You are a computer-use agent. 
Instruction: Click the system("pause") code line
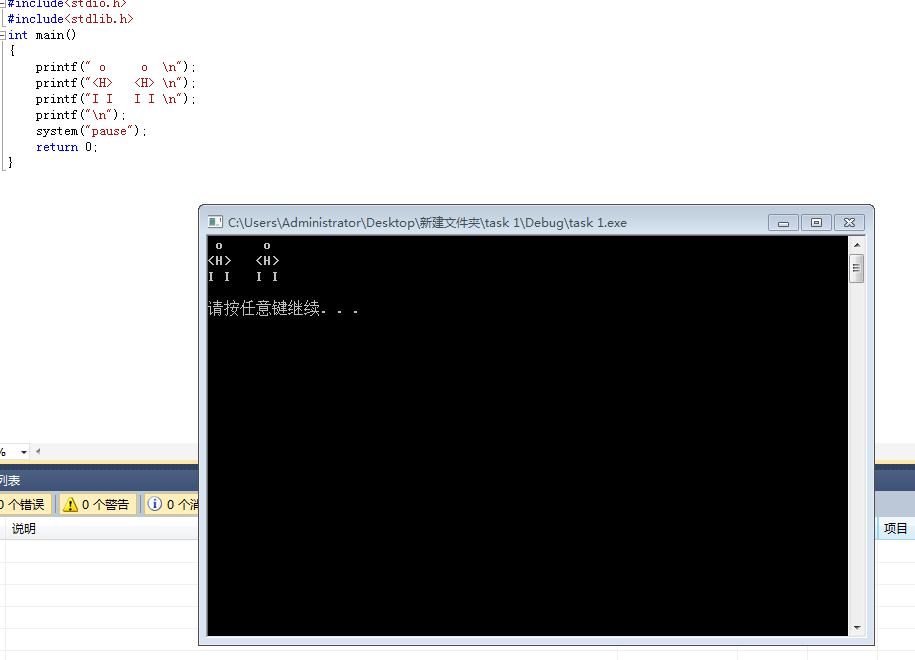(x=91, y=131)
